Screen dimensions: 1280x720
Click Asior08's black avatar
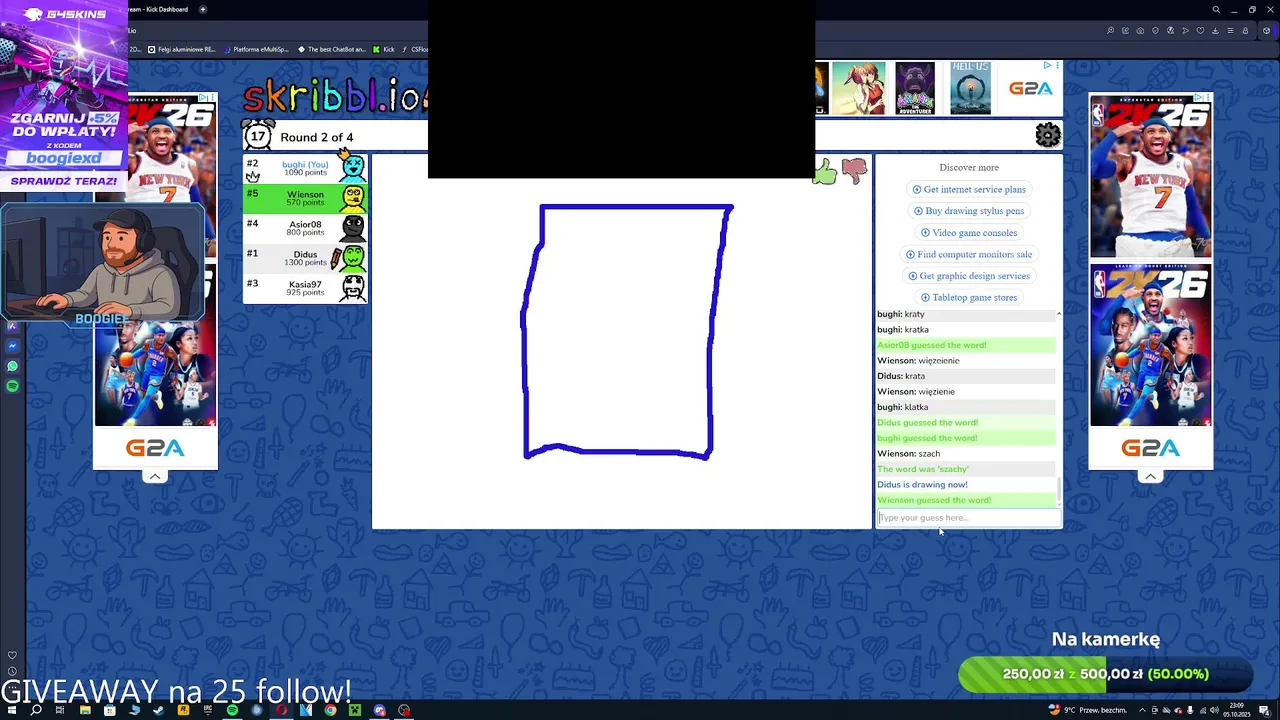coord(353,228)
